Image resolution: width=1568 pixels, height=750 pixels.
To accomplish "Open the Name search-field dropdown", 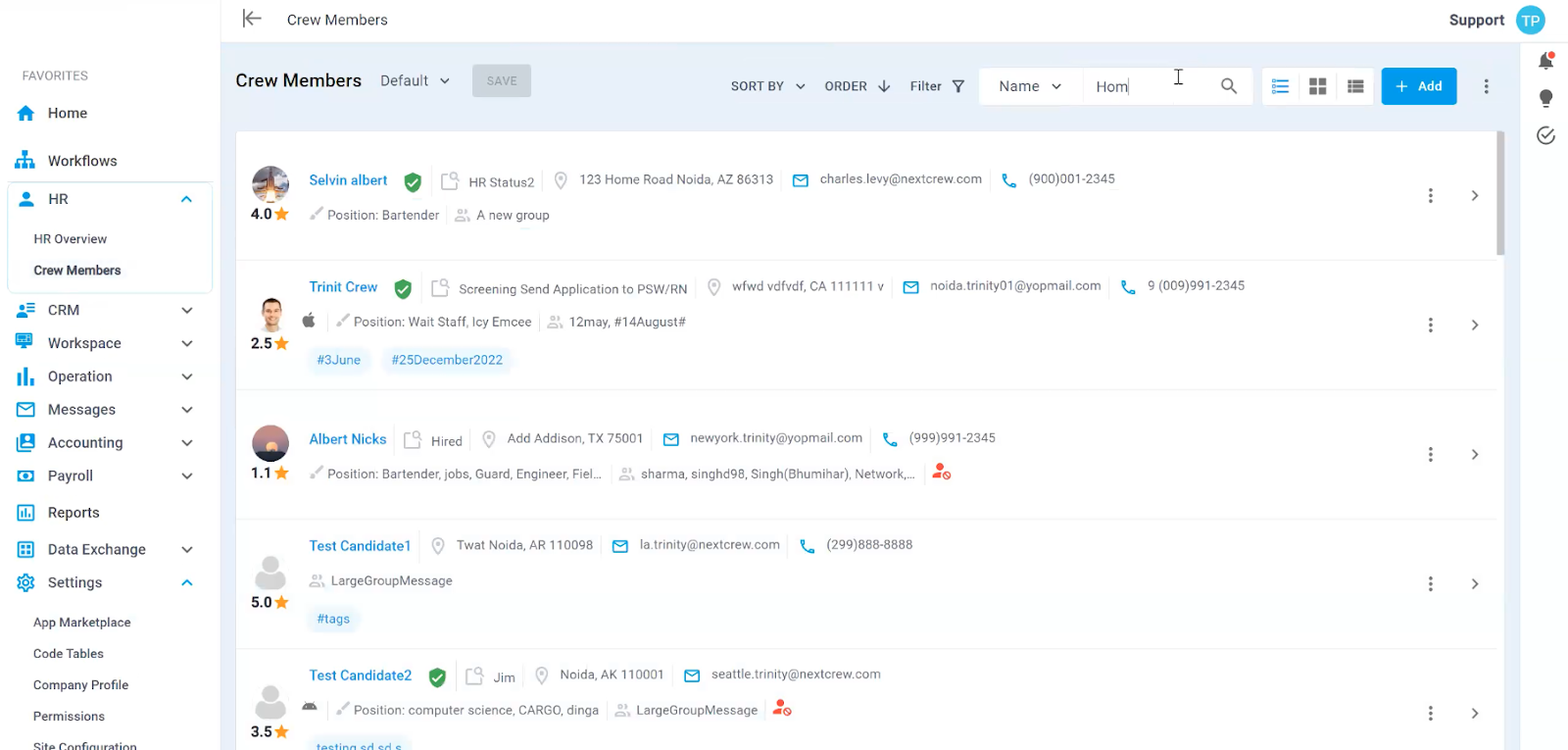I will tap(1030, 86).
